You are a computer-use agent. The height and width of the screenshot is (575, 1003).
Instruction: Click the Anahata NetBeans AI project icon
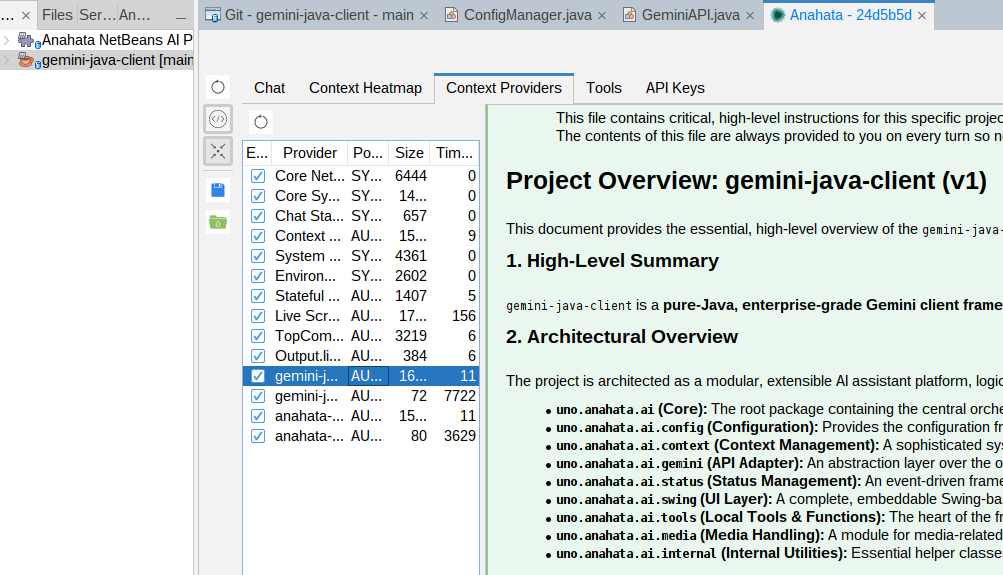27,40
